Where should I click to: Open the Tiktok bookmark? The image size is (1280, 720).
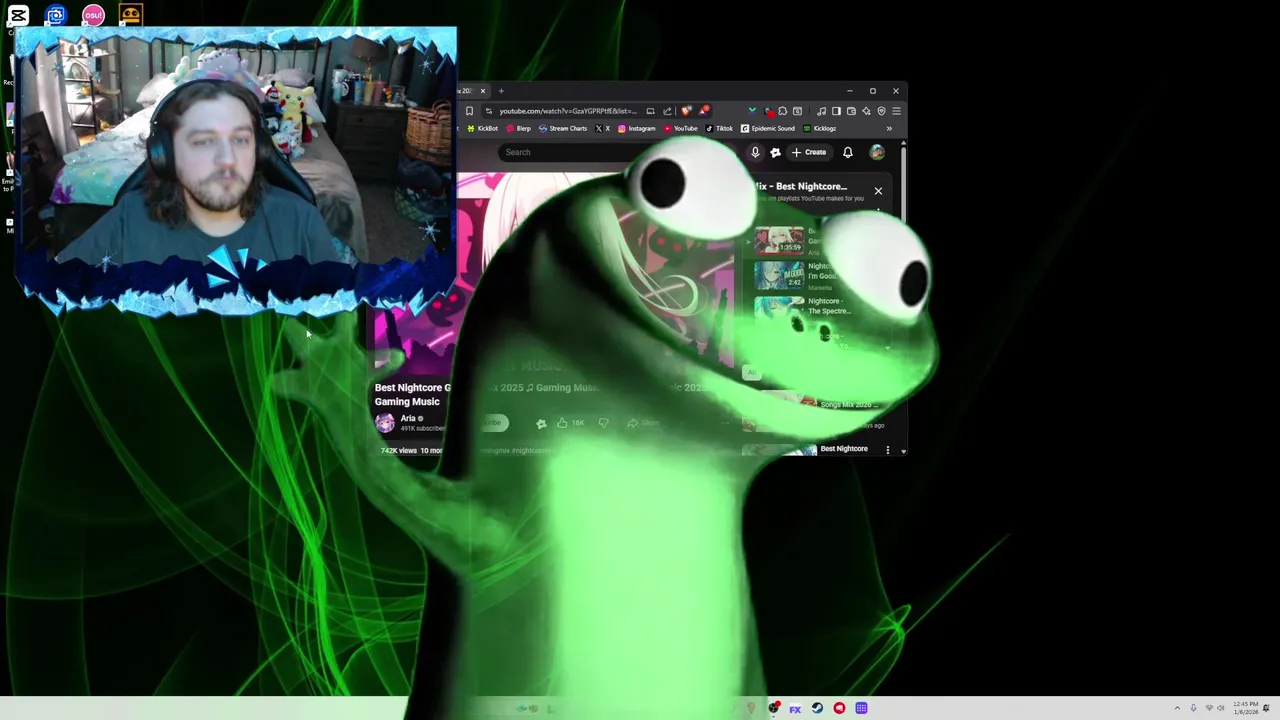coord(719,128)
